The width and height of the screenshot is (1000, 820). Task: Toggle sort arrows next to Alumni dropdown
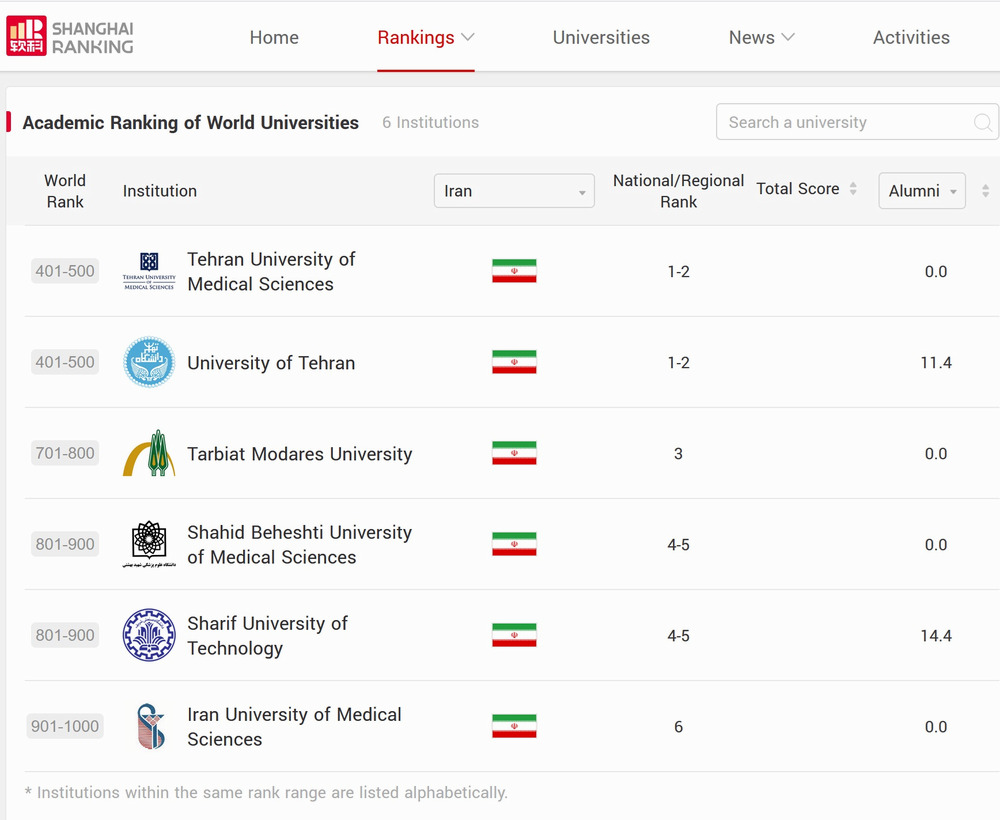[985, 191]
